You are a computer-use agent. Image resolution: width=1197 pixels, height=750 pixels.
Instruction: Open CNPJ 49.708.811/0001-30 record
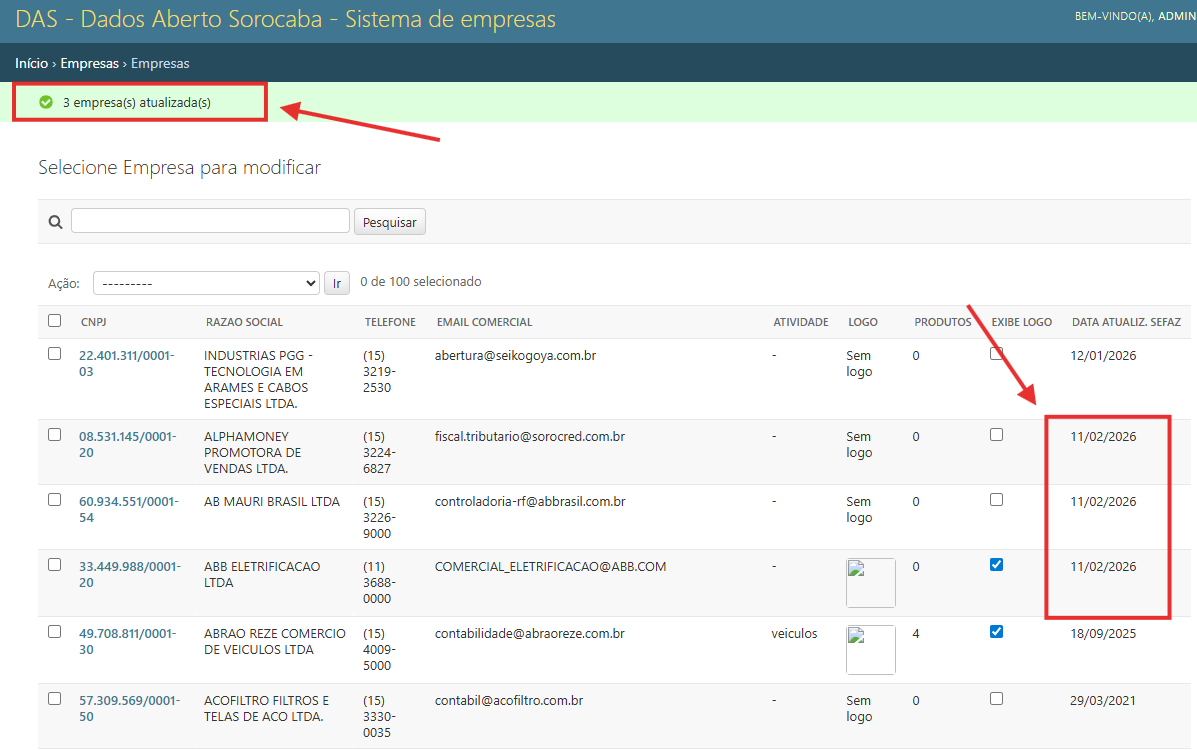pyautogui.click(x=127, y=641)
